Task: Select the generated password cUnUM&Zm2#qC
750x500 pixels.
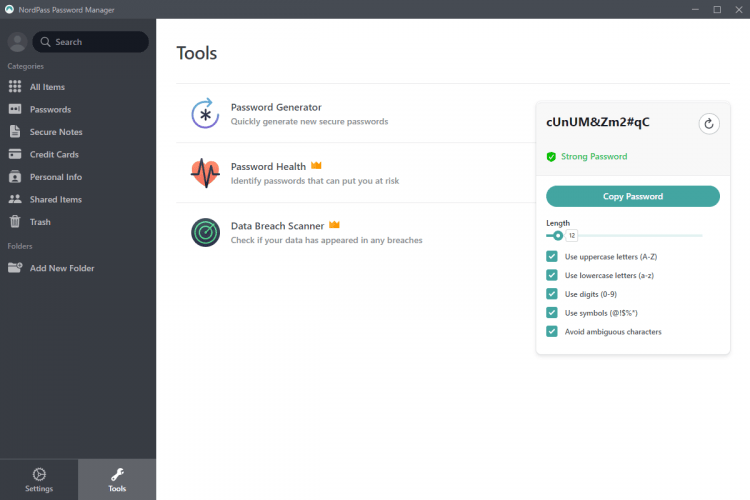Action: (598, 122)
